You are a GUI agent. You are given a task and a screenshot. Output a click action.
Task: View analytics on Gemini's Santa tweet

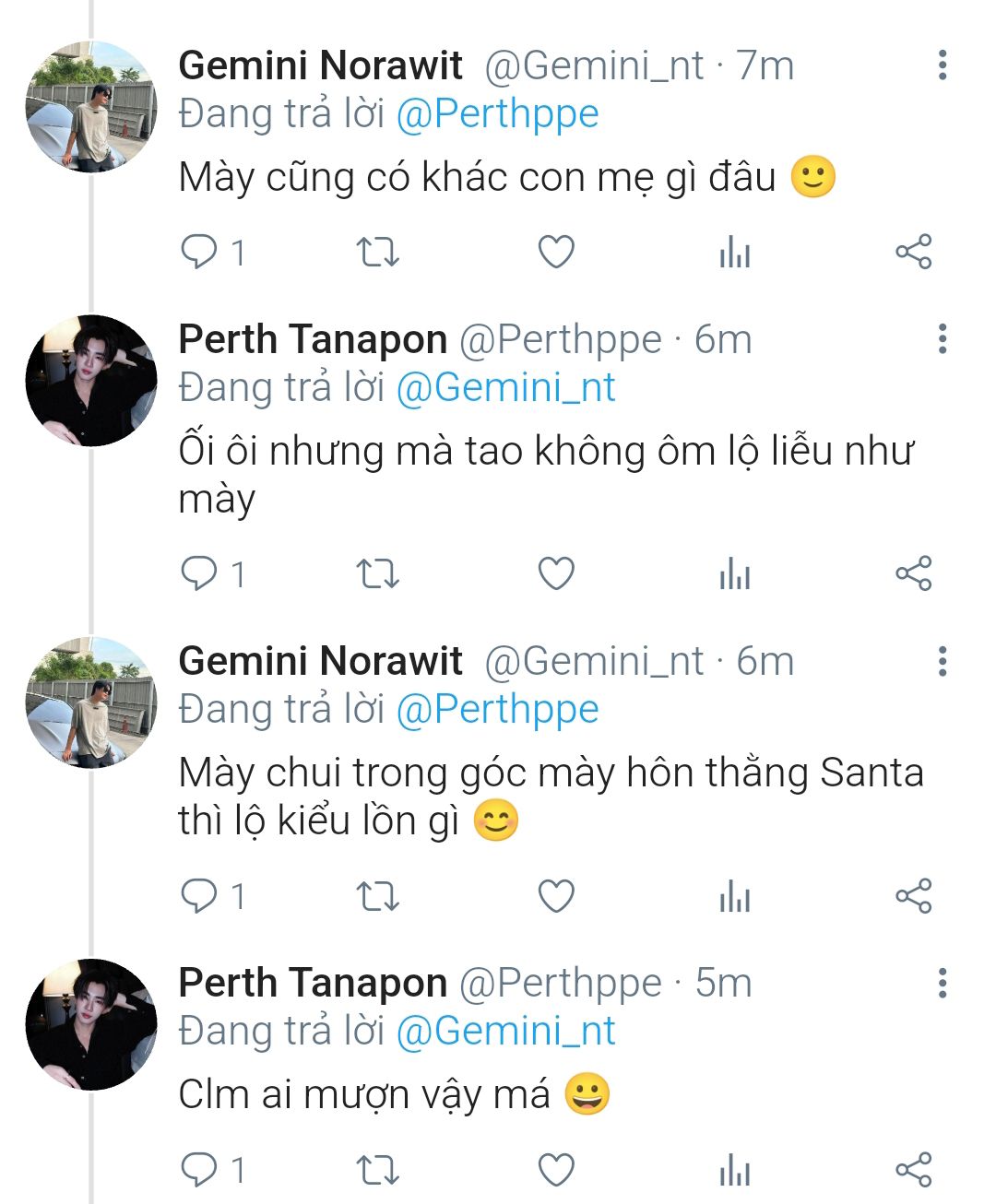pyautogui.click(x=735, y=896)
